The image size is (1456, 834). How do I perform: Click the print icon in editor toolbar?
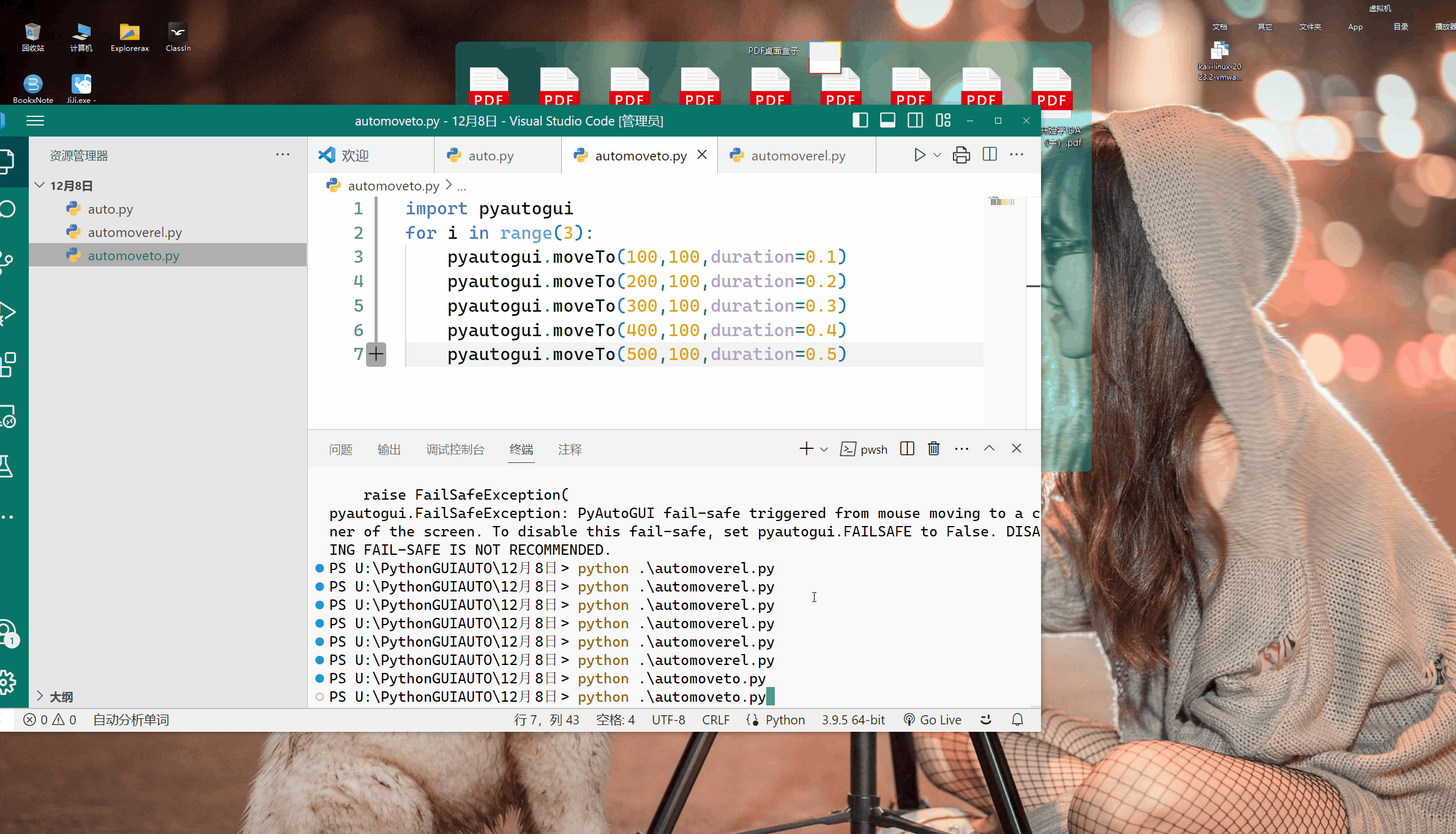click(961, 155)
